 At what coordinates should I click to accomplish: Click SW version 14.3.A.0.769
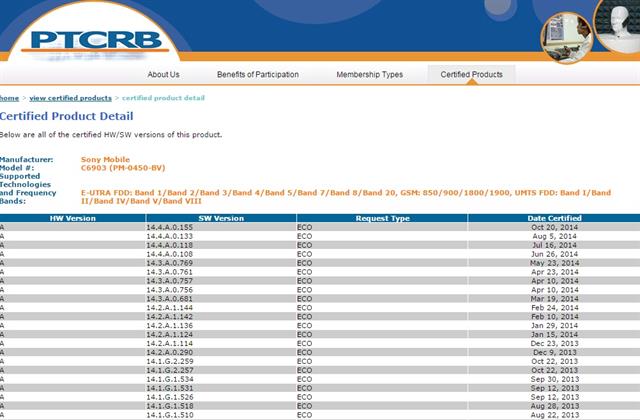(170, 263)
